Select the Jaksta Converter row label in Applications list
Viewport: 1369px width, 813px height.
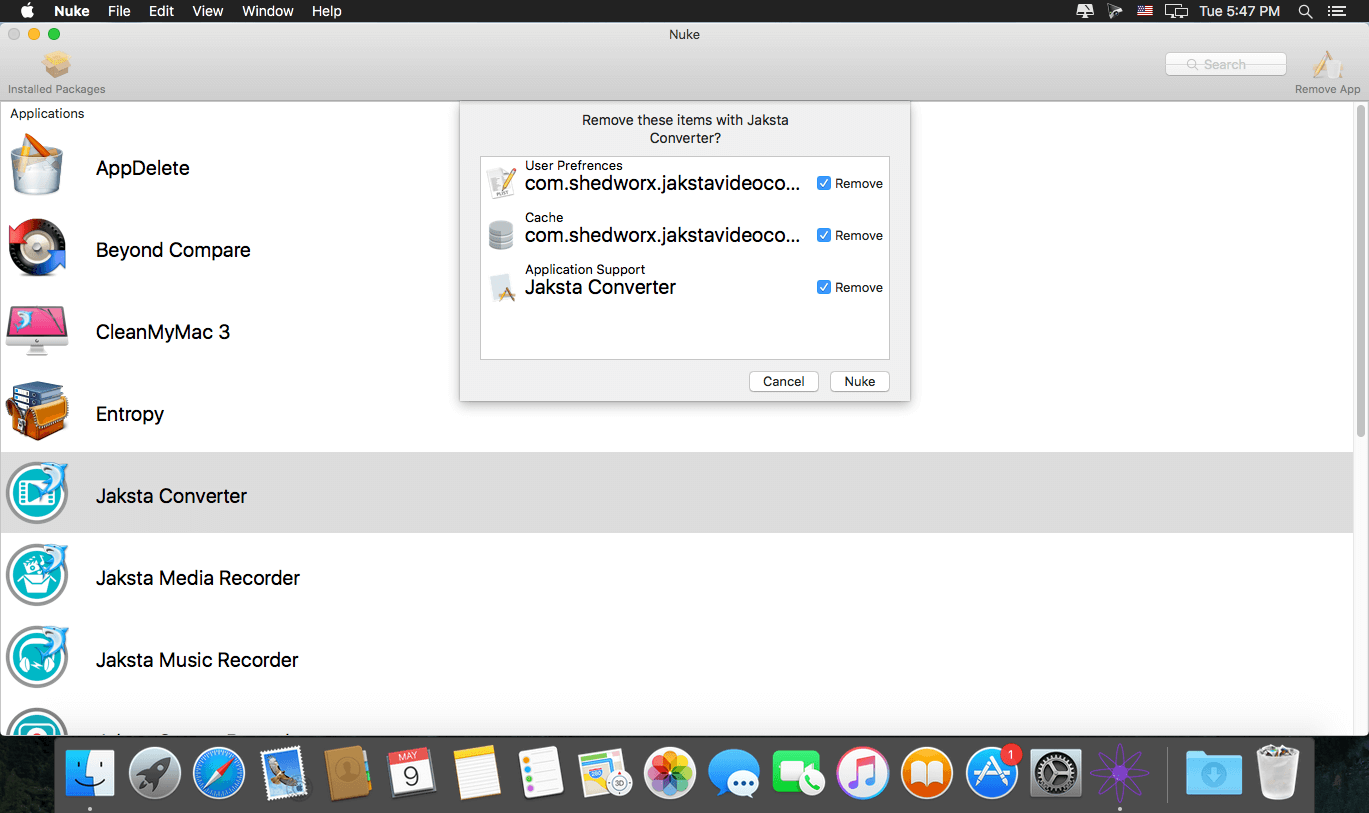coord(171,496)
